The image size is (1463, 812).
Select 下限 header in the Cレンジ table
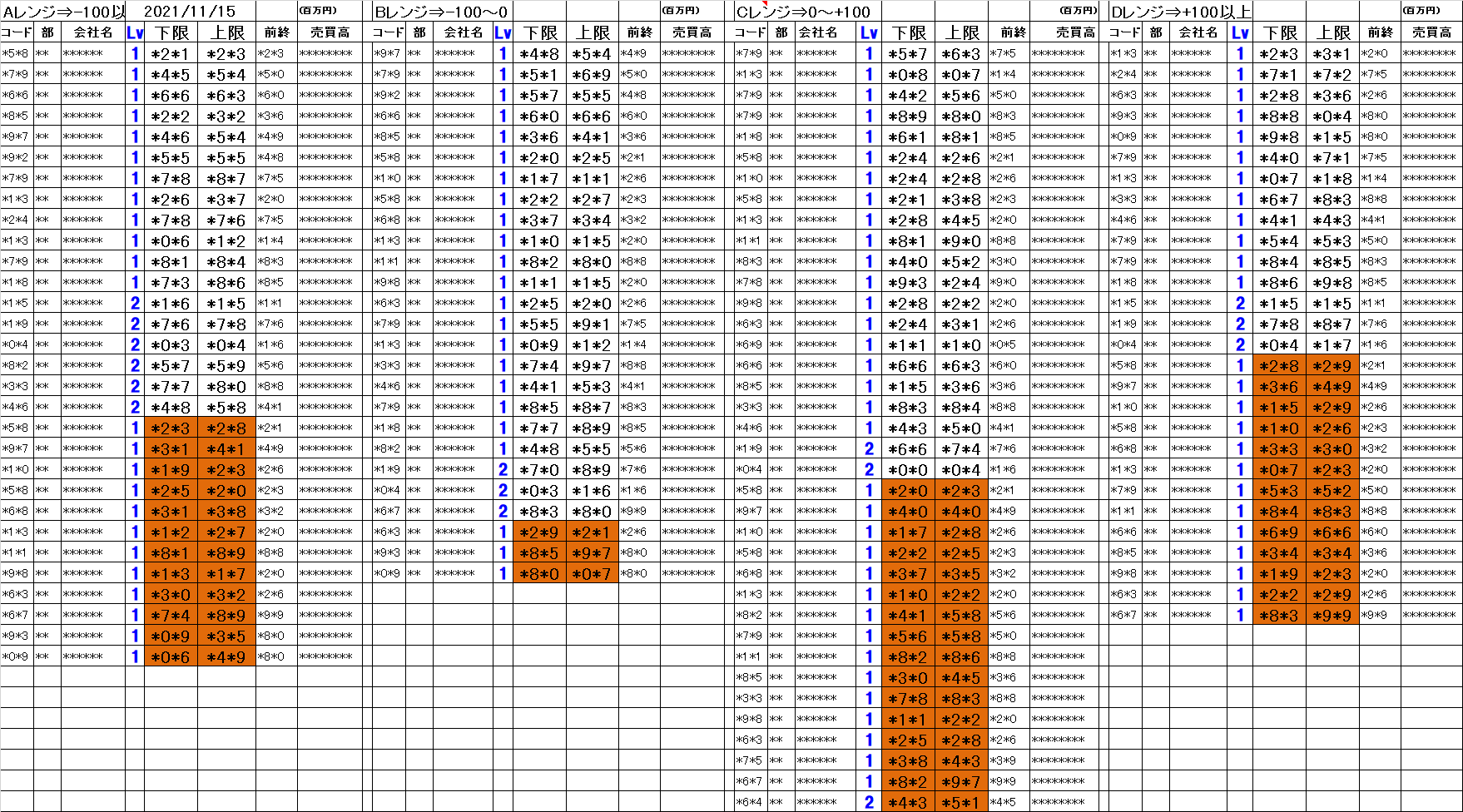(x=909, y=32)
